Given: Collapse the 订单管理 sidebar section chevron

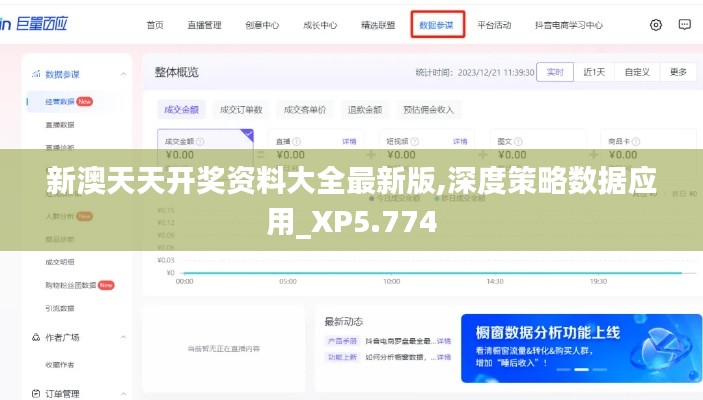Looking at the screenshot, I should click(123, 394).
